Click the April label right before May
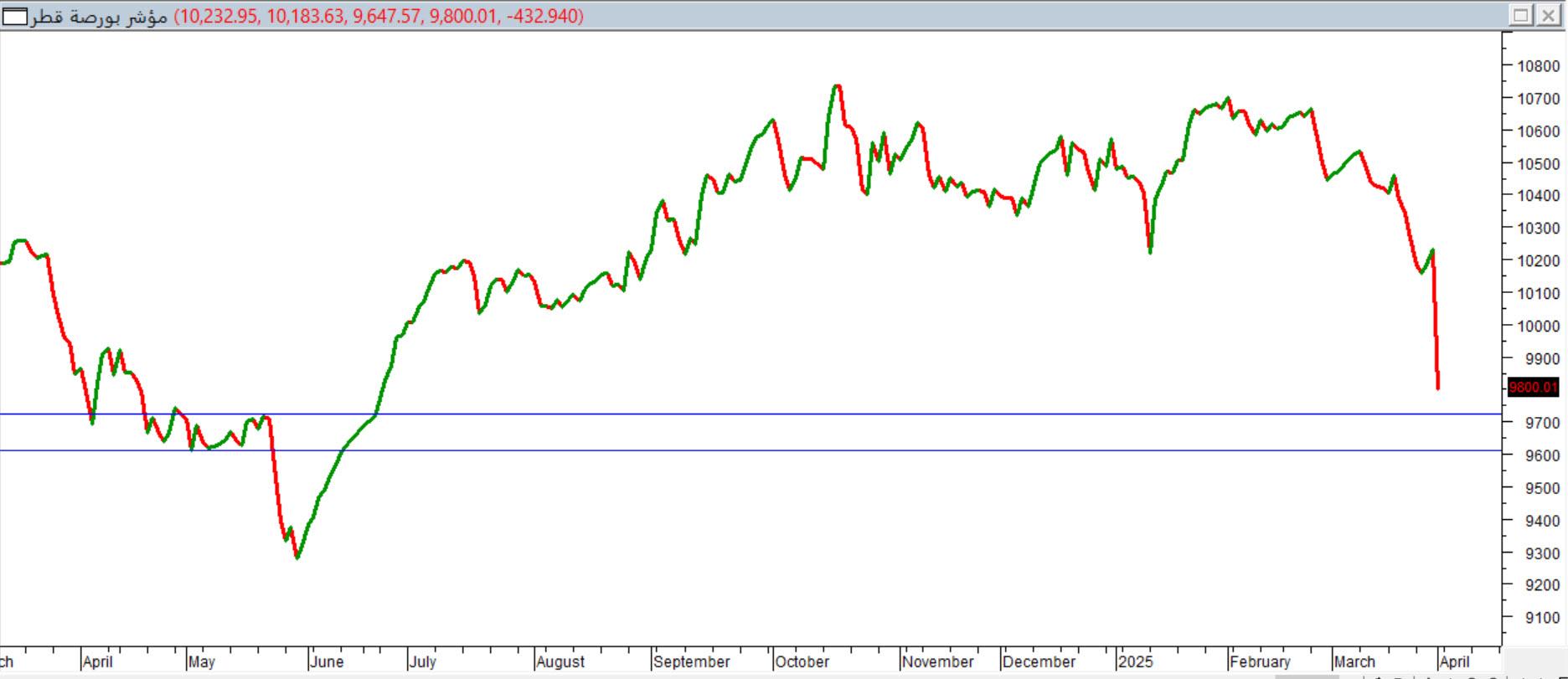 point(97,662)
